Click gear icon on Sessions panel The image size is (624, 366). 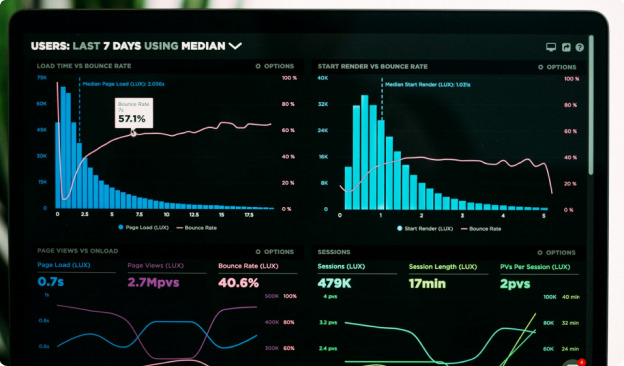[540, 253]
